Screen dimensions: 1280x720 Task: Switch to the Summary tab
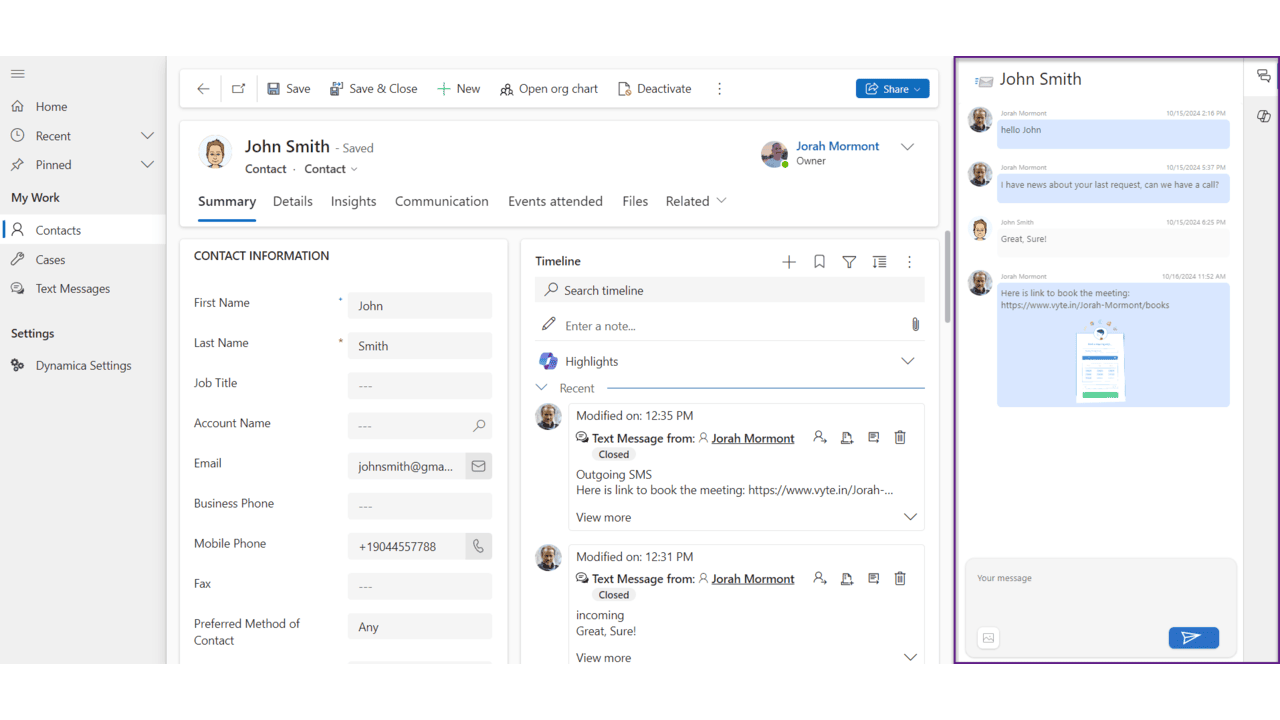pos(227,201)
